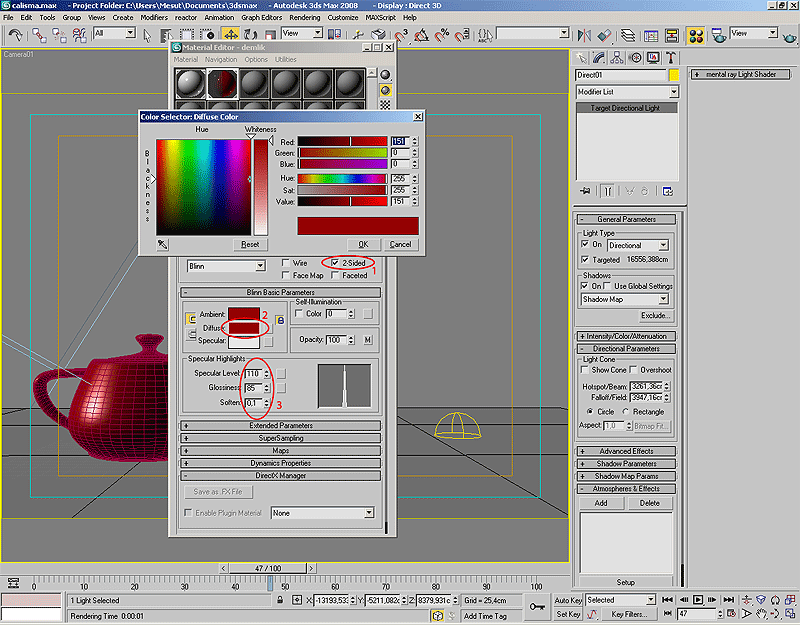
Task: Select the Move tool in main toolbar
Action: (231, 34)
